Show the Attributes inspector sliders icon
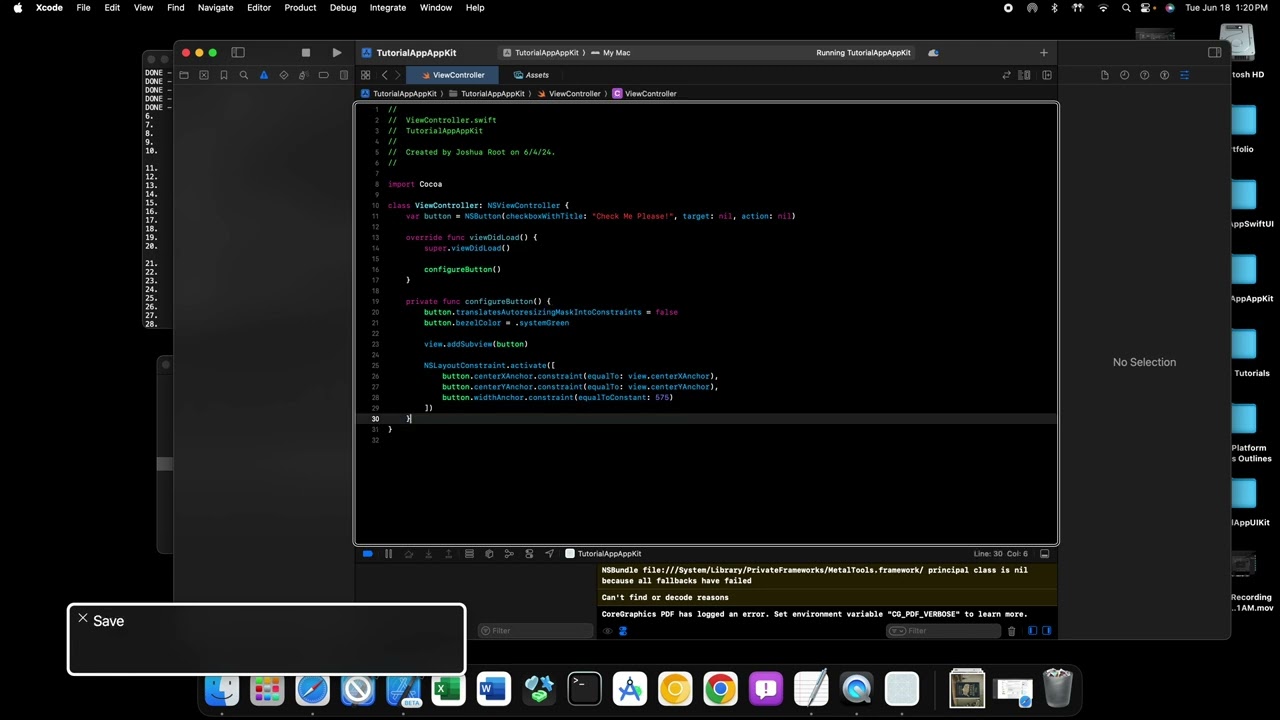This screenshot has height=720, width=1280. (1184, 75)
